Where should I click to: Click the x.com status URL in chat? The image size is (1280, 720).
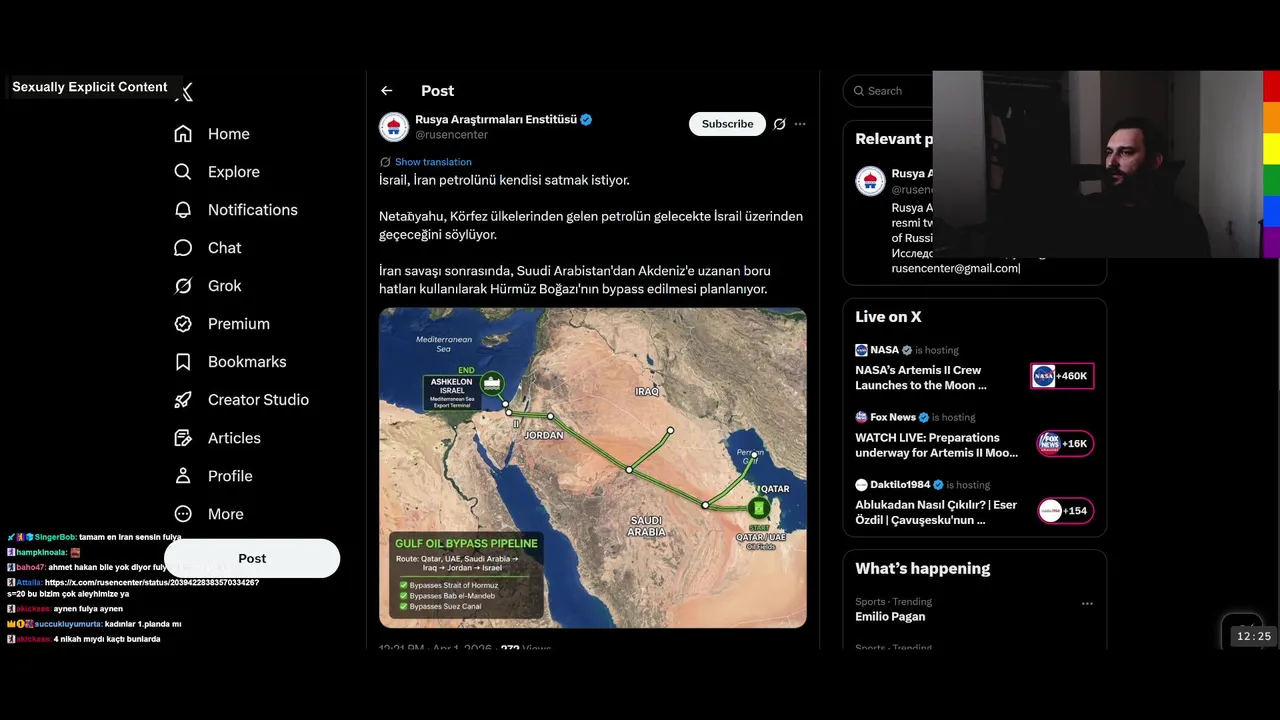click(152, 582)
